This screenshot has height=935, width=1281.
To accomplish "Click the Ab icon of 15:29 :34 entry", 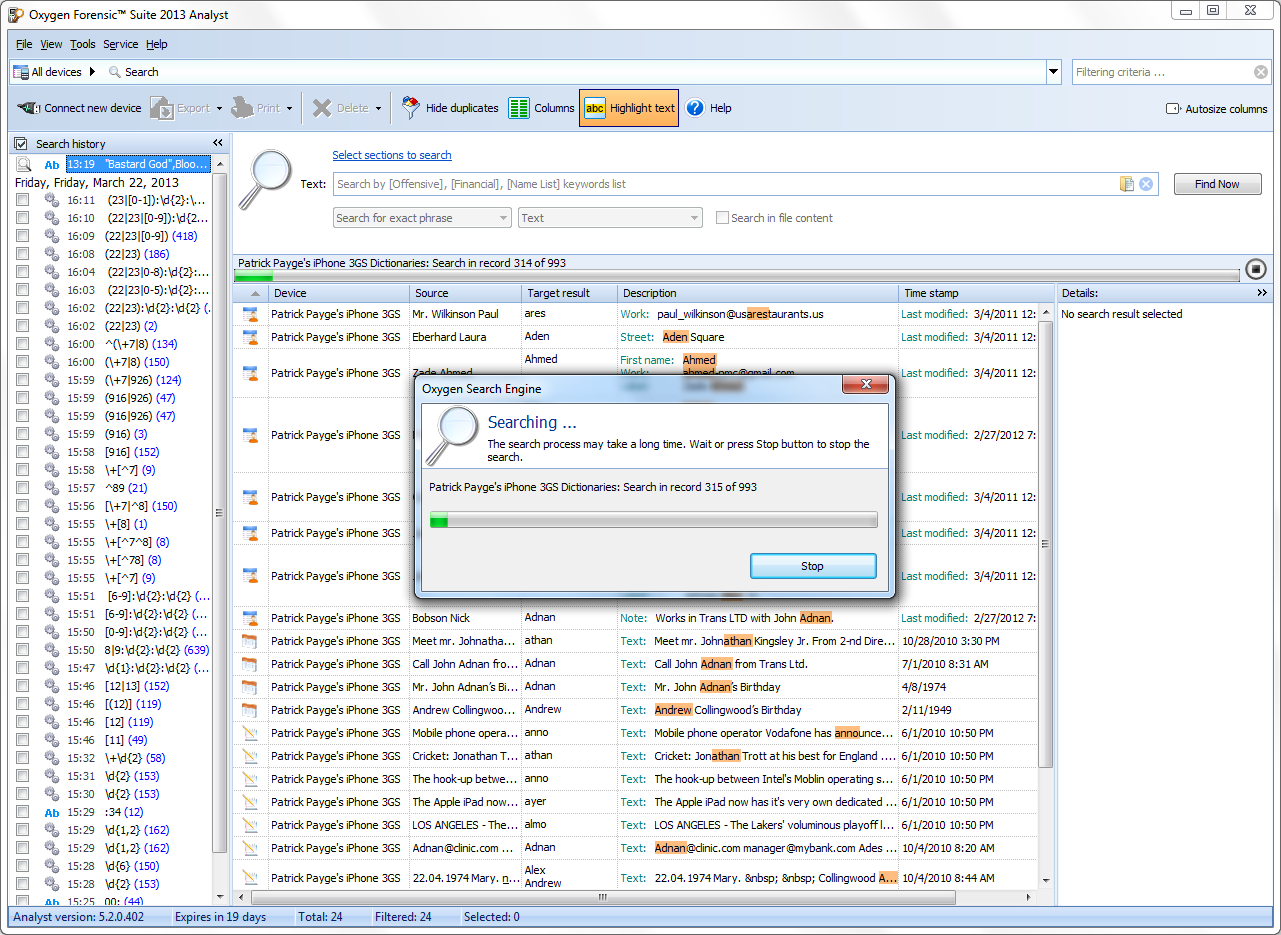I will pyautogui.click(x=52, y=812).
